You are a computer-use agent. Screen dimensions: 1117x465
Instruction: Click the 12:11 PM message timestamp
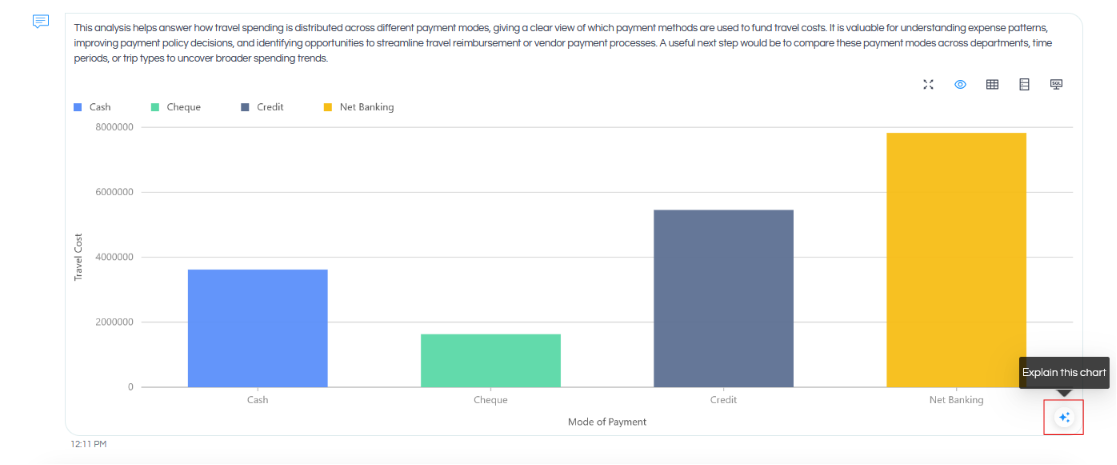pyautogui.click(x=89, y=444)
